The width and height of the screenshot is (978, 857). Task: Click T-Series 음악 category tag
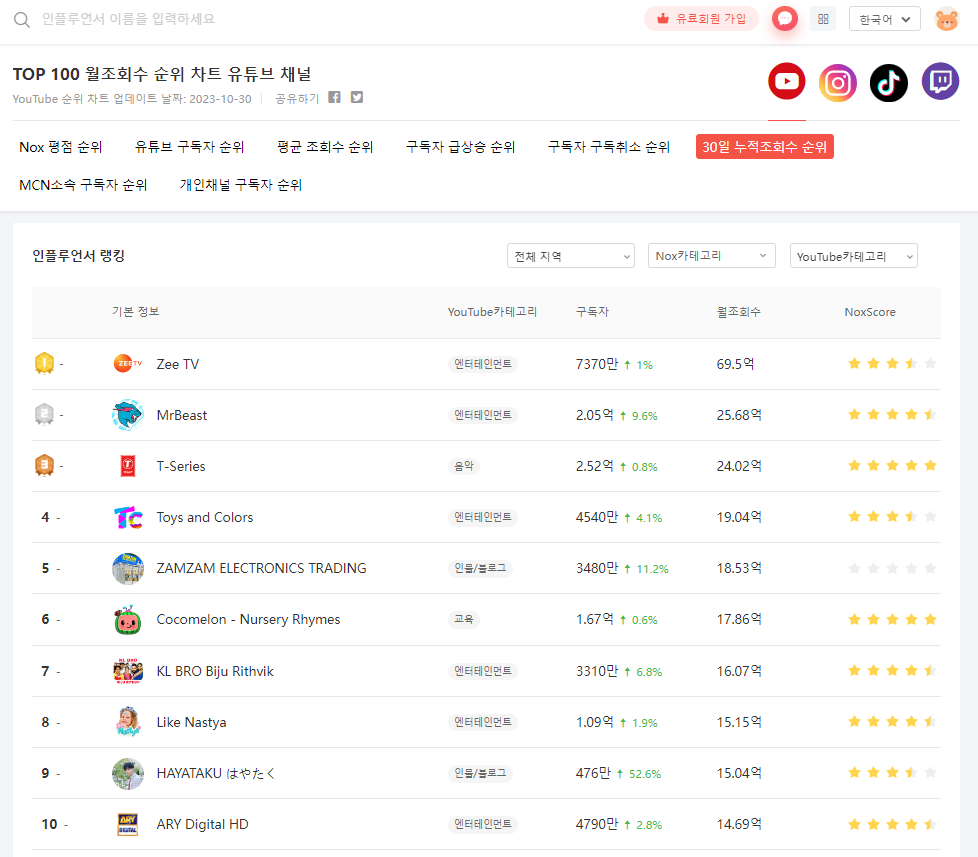point(463,466)
